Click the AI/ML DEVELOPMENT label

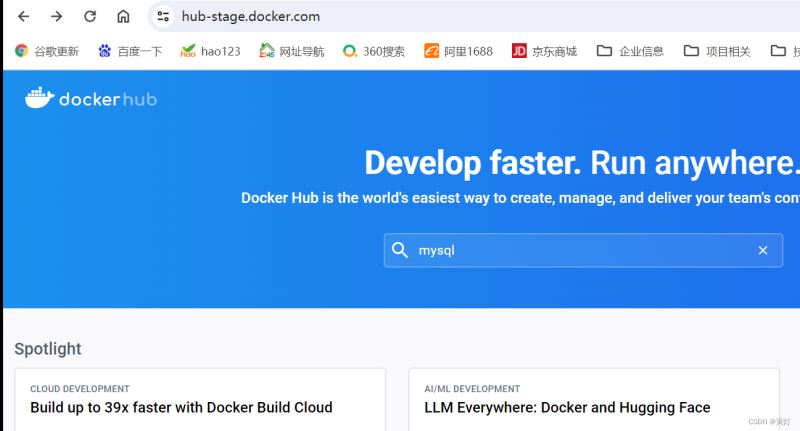point(472,389)
